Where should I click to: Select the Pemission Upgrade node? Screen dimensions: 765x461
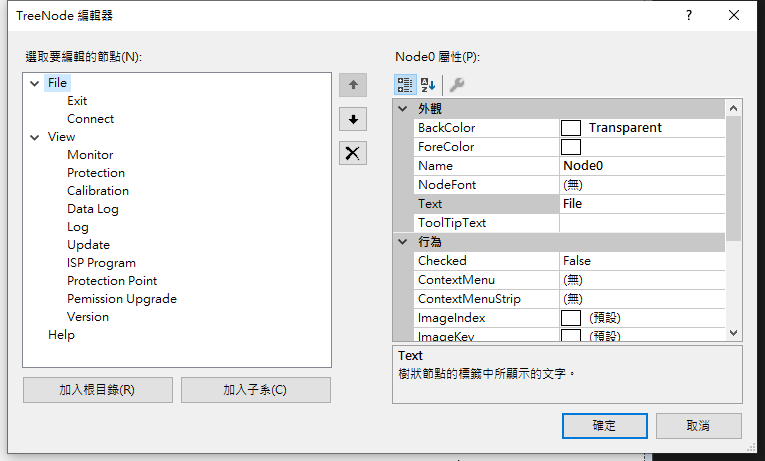(122, 299)
